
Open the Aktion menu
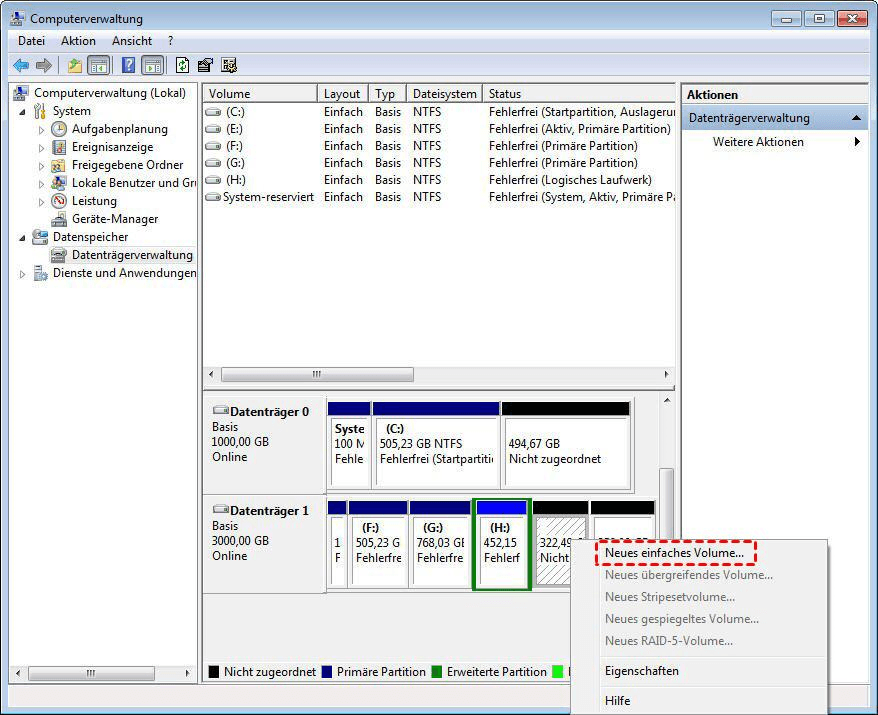click(x=78, y=41)
